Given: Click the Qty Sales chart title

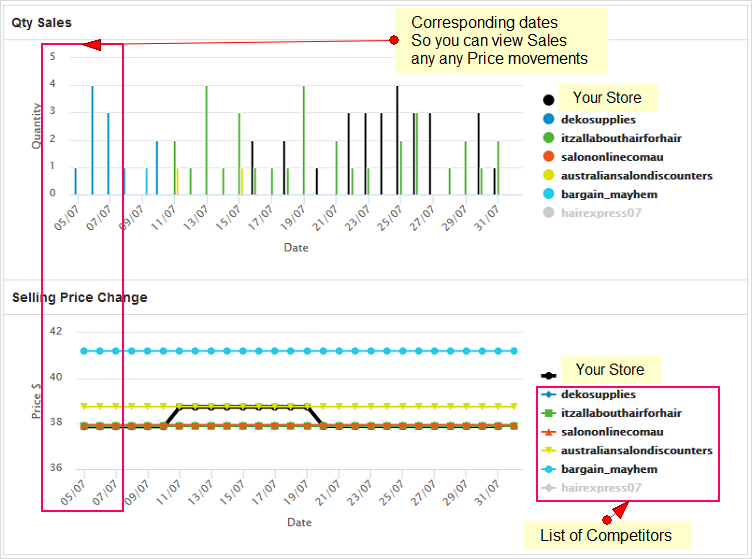Looking at the screenshot, I should (41, 22).
